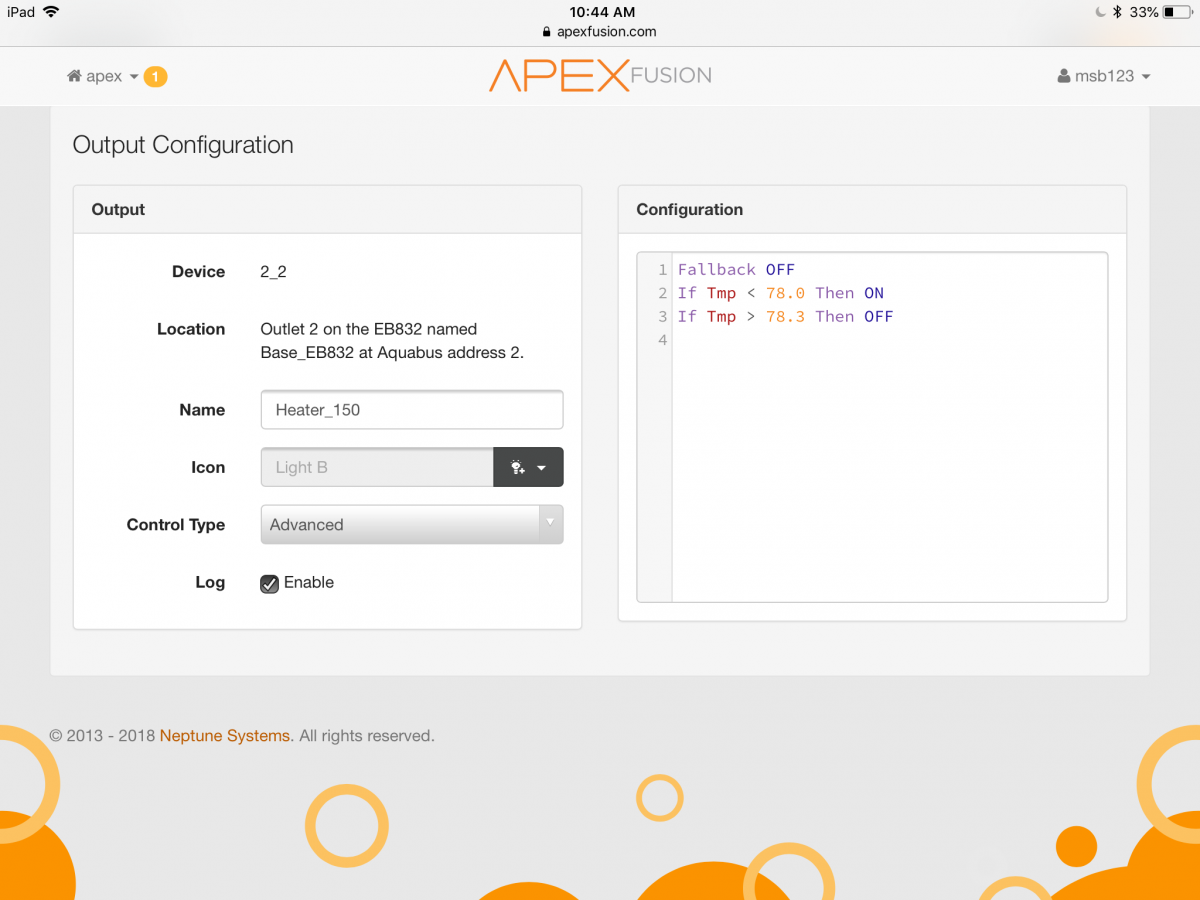Screen dimensions: 1200x900
Task: Open the Neptune Systems link
Action: click(x=224, y=736)
